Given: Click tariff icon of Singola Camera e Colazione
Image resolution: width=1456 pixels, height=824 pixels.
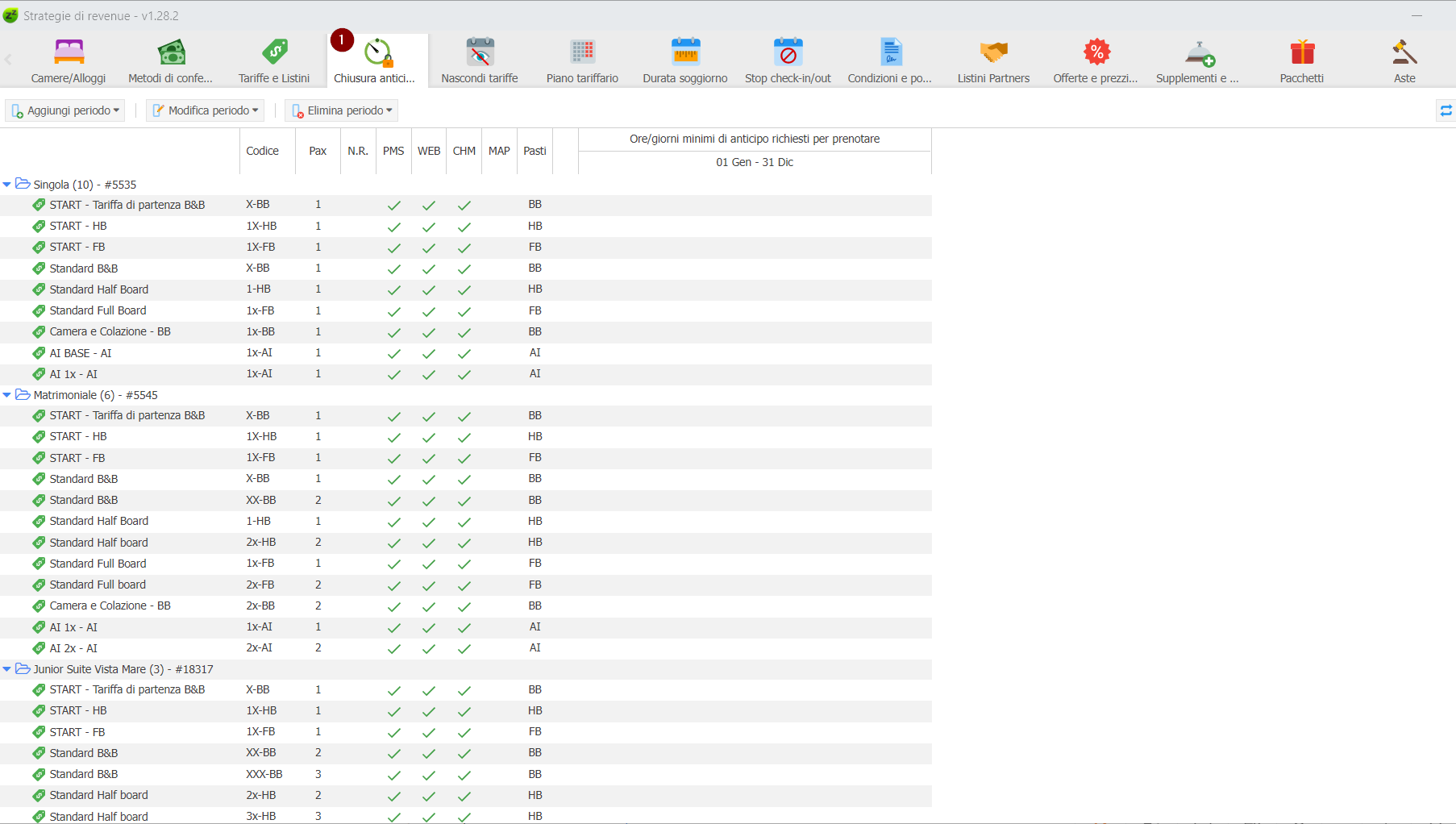Looking at the screenshot, I should [x=39, y=331].
